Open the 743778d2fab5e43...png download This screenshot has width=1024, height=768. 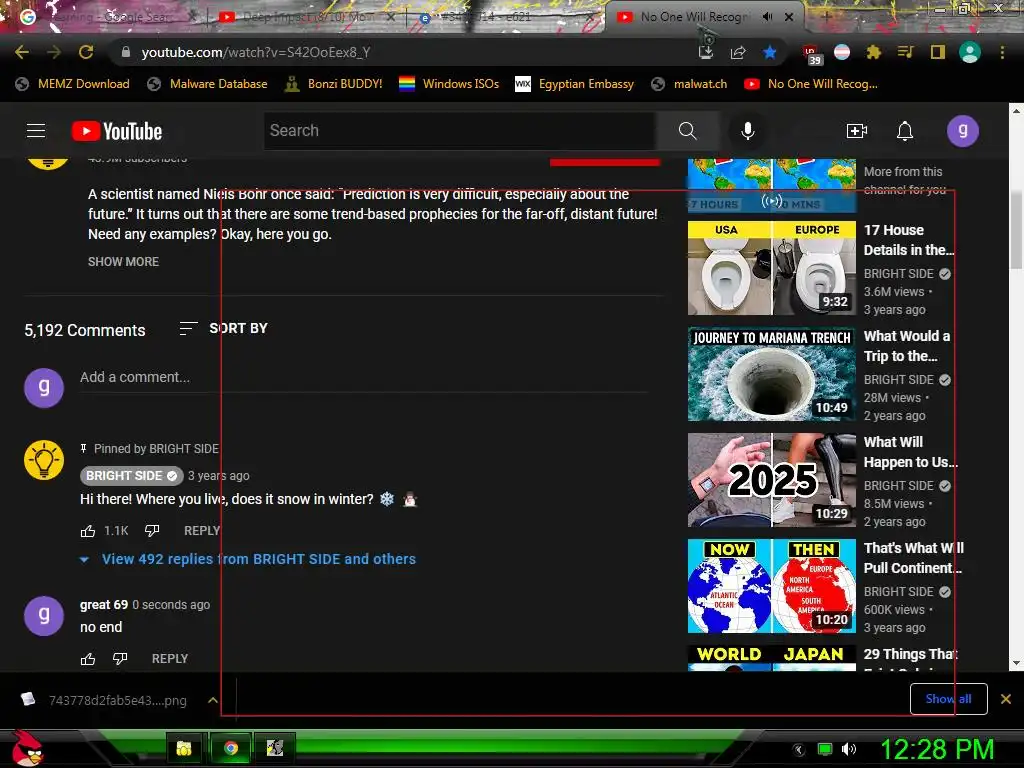tap(103, 700)
